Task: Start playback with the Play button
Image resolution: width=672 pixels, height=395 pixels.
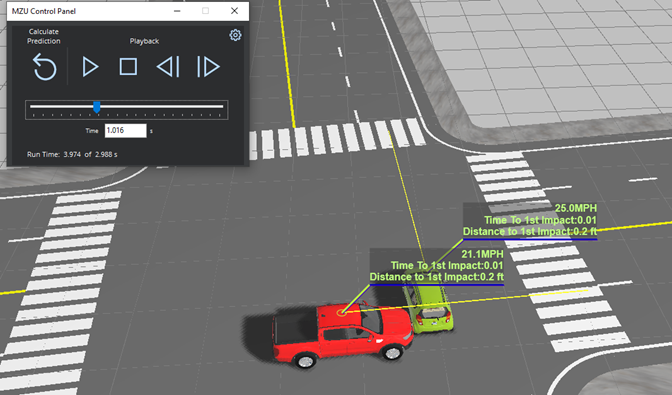Action: tap(90, 67)
